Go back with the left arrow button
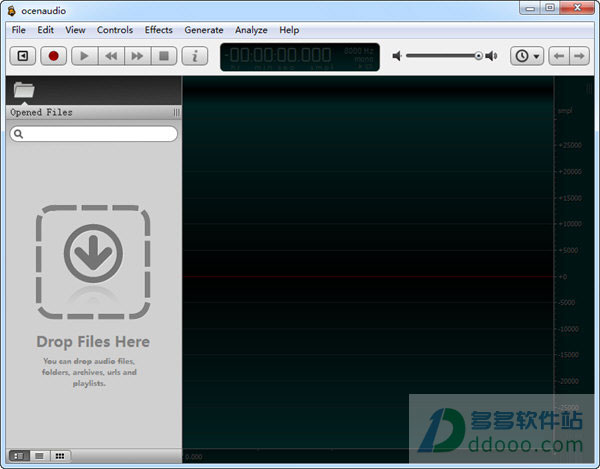This screenshot has height=469, width=600. pyautogui.click(x=559, y=56)
